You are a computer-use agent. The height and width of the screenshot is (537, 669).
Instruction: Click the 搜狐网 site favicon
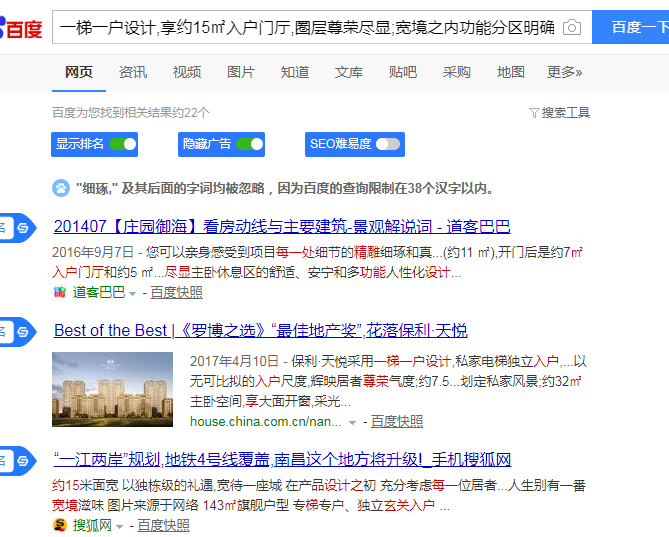60,525
